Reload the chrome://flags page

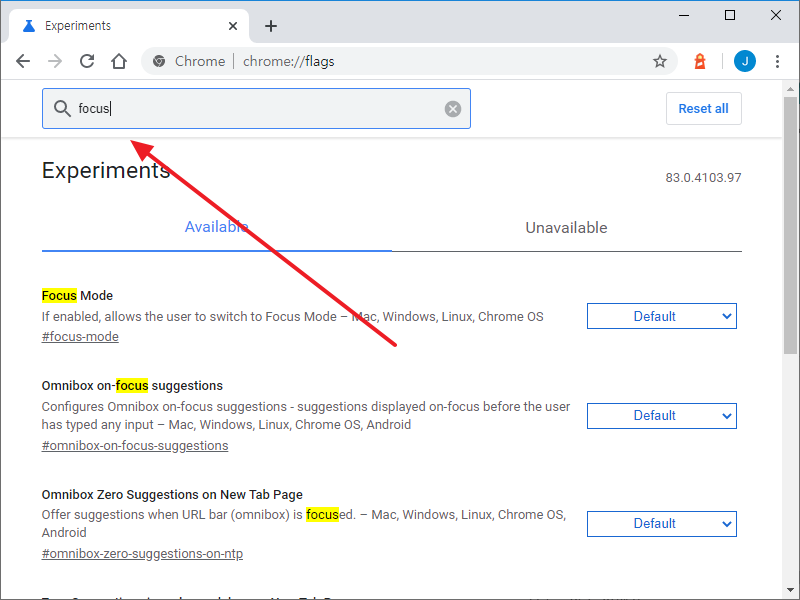tap(87, 61)
